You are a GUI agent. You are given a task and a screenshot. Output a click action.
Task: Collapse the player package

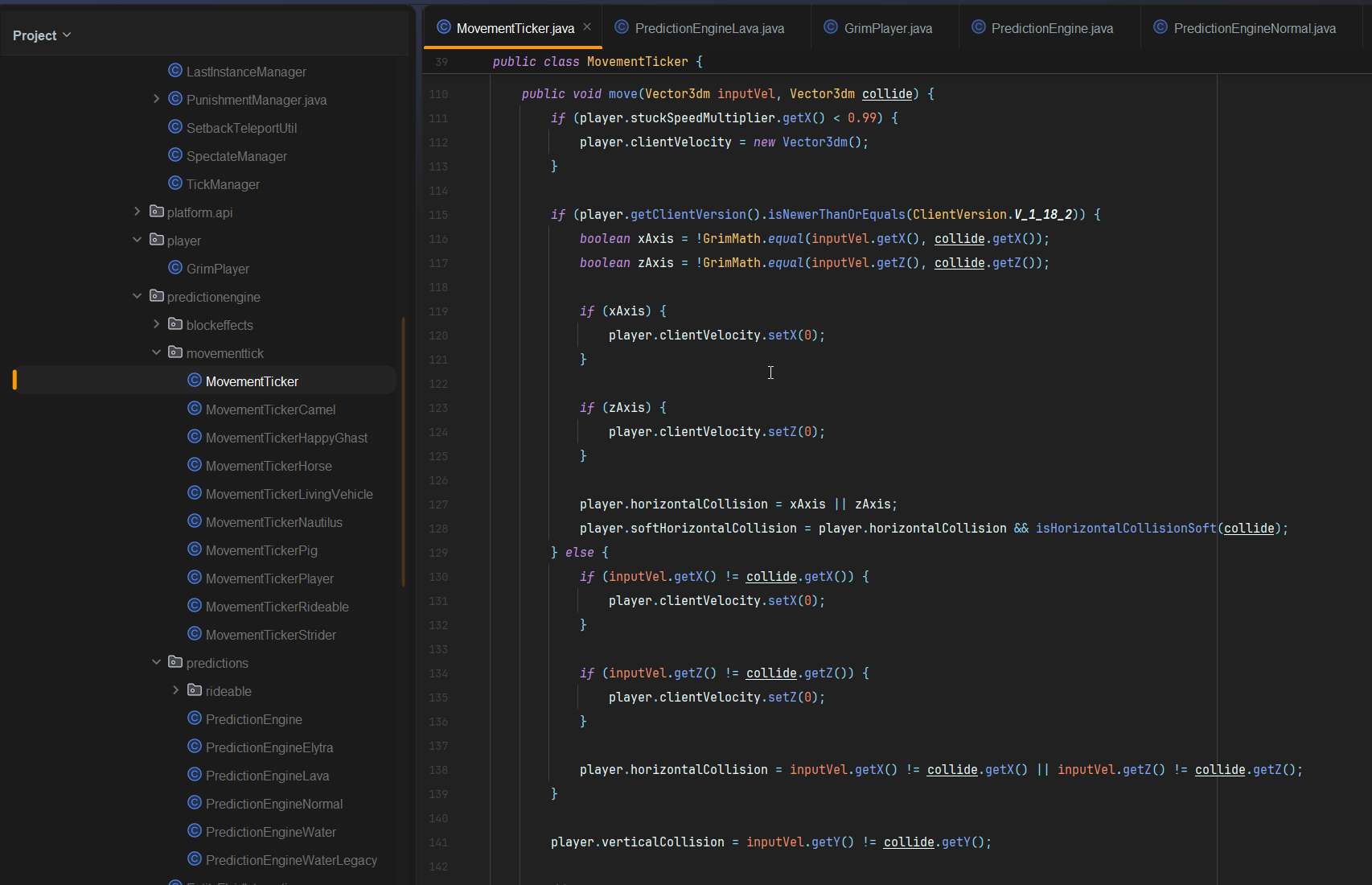tap(137, 240)
